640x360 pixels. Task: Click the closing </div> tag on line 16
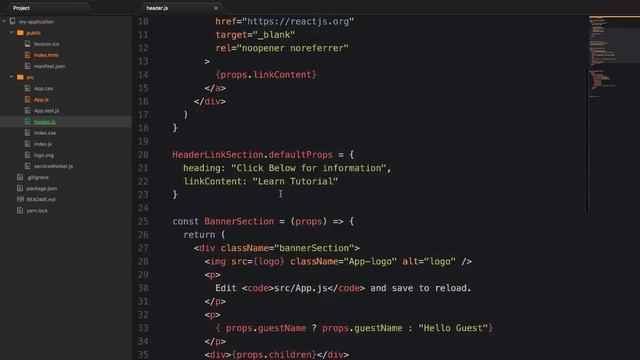pos(210,101)
